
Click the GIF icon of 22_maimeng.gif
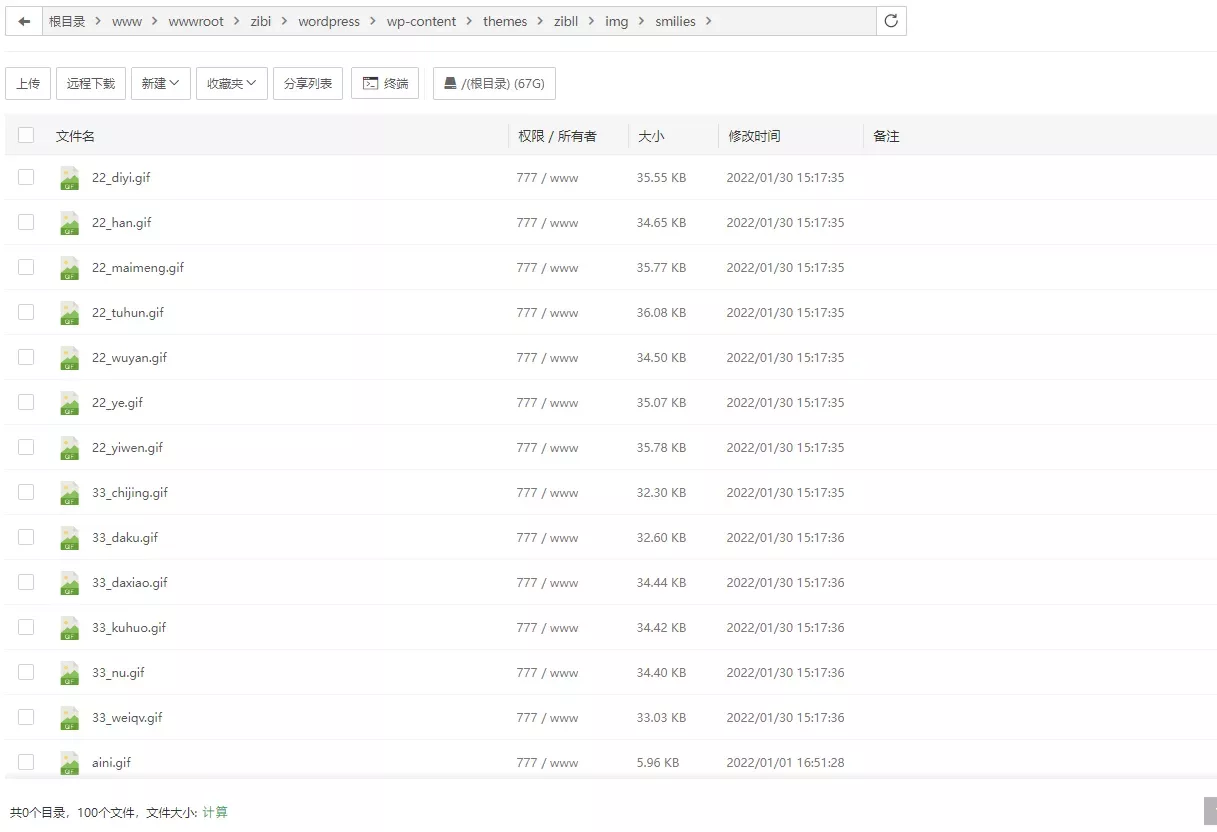tap(69, 268)
